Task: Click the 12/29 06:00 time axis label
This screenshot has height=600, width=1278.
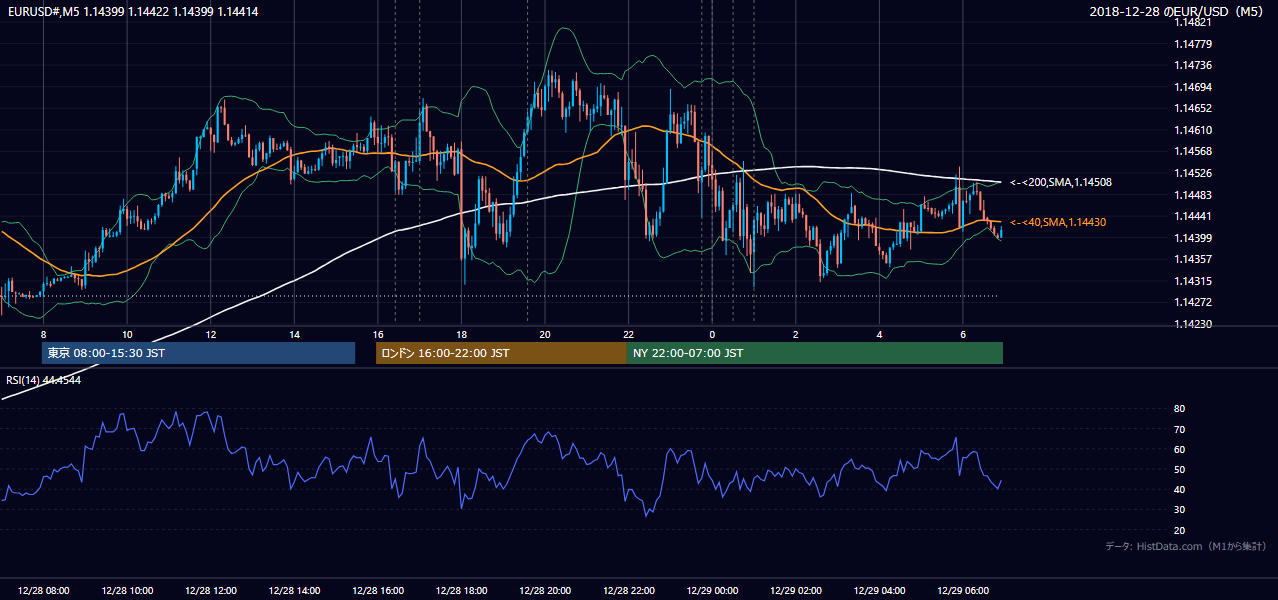Action: [x=963, y=591]
